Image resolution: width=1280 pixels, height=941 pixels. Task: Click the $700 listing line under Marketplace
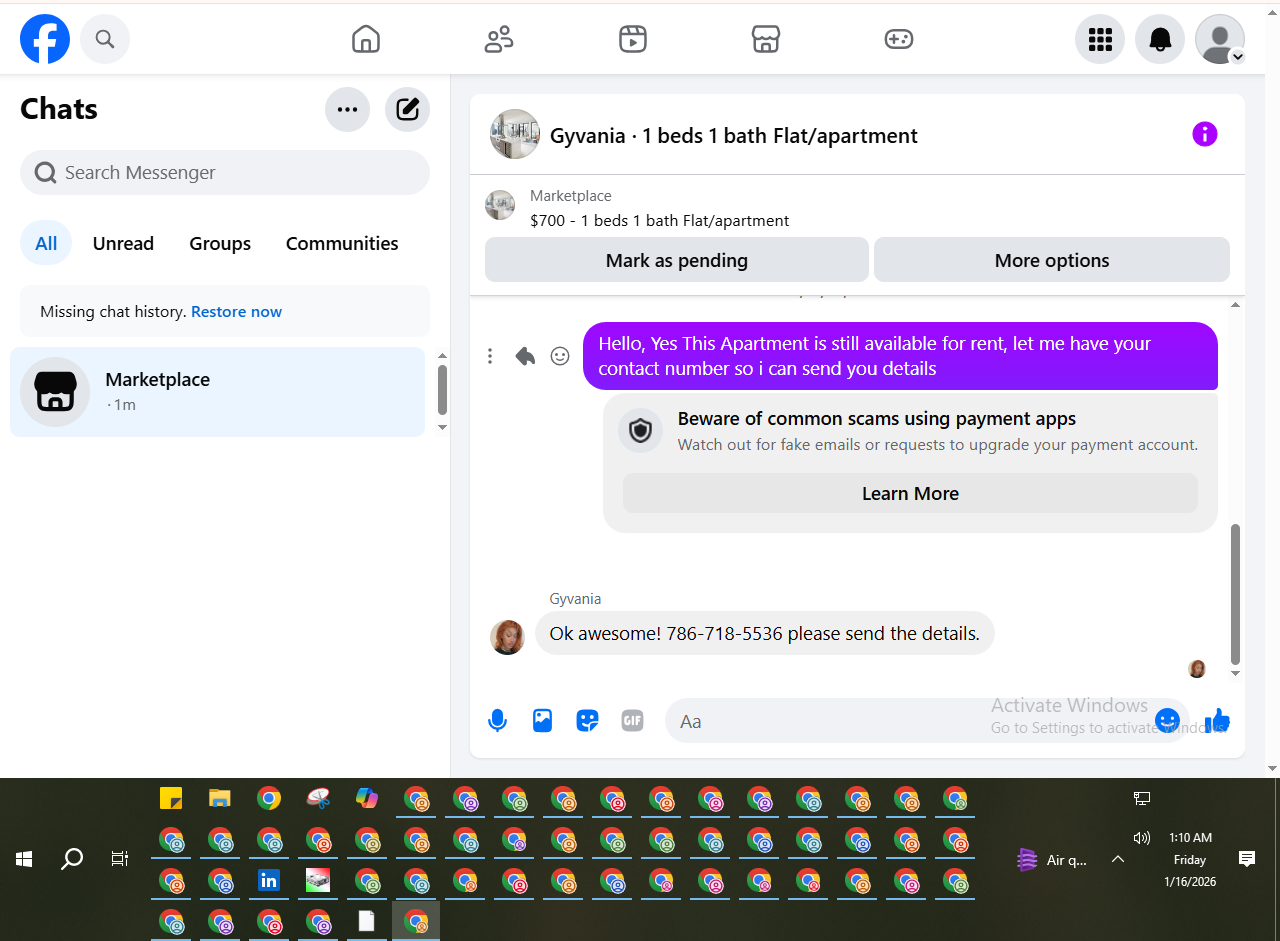click(x=659, y=221)
